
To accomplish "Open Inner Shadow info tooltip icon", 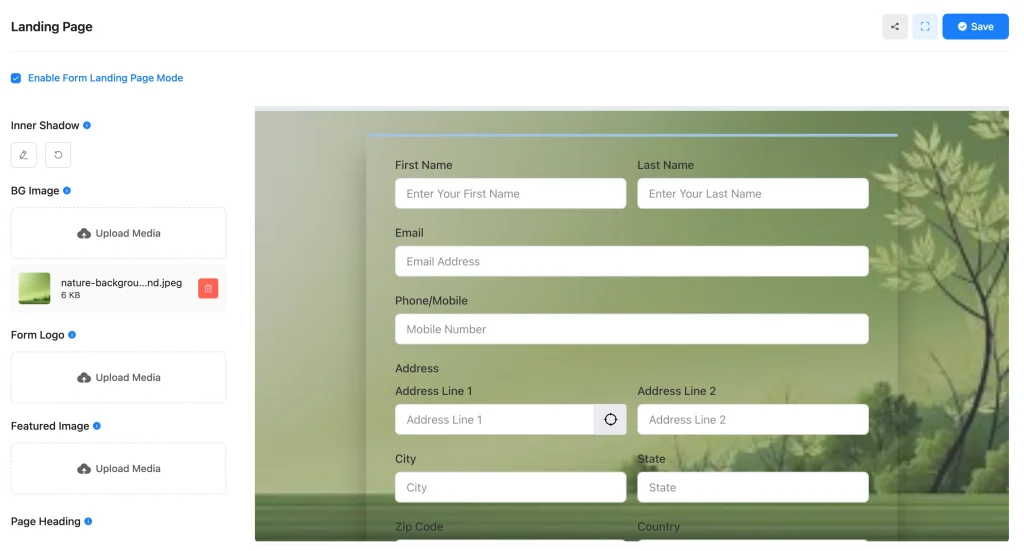I will (x=87, y=125).
